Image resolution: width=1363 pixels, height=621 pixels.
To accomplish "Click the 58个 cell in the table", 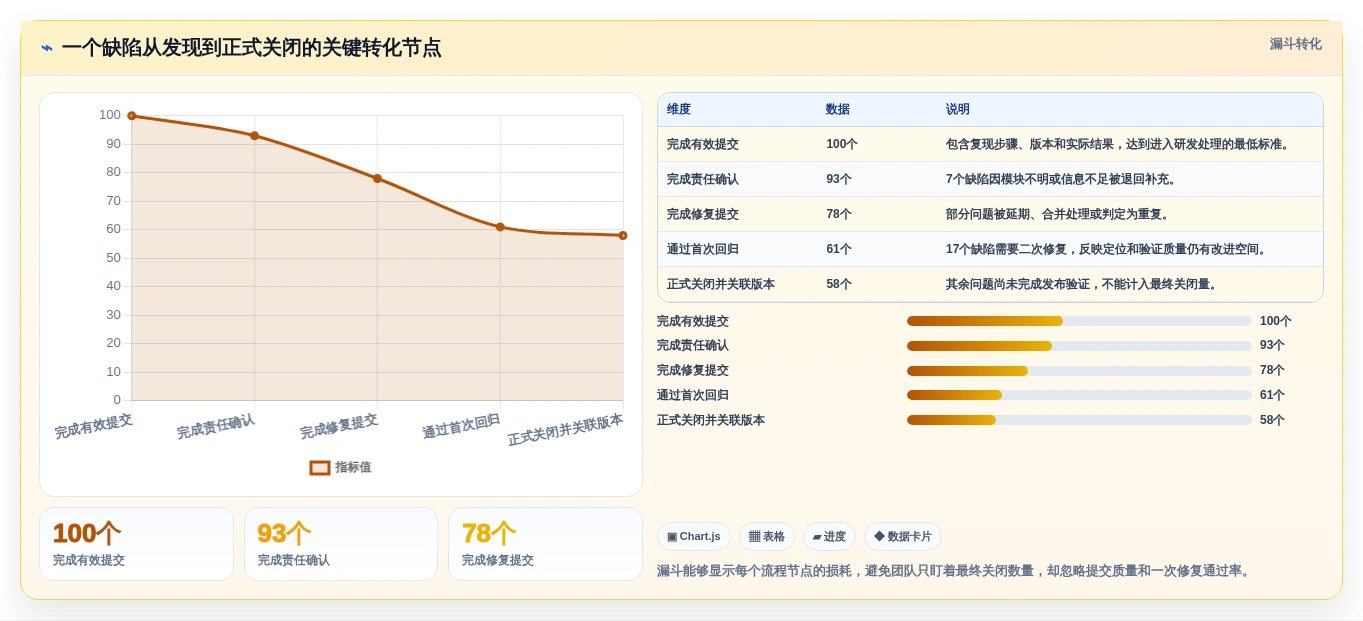I will [x=839, y=284].
